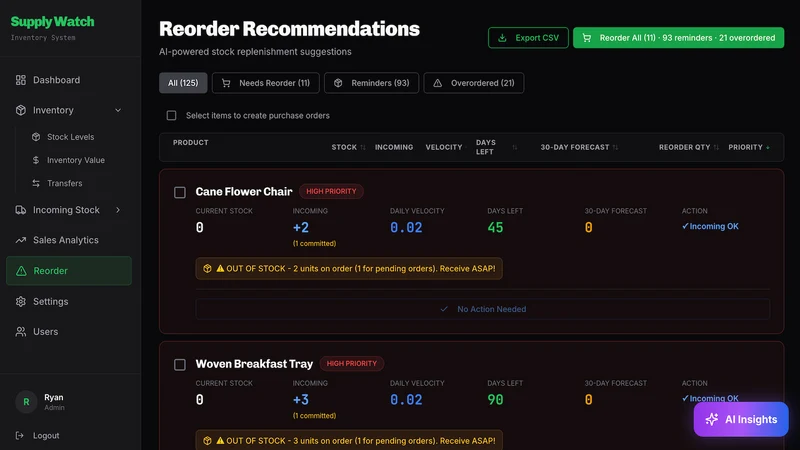Click Reorder All (11) green button
800x450 pixels.
(678, 38)
